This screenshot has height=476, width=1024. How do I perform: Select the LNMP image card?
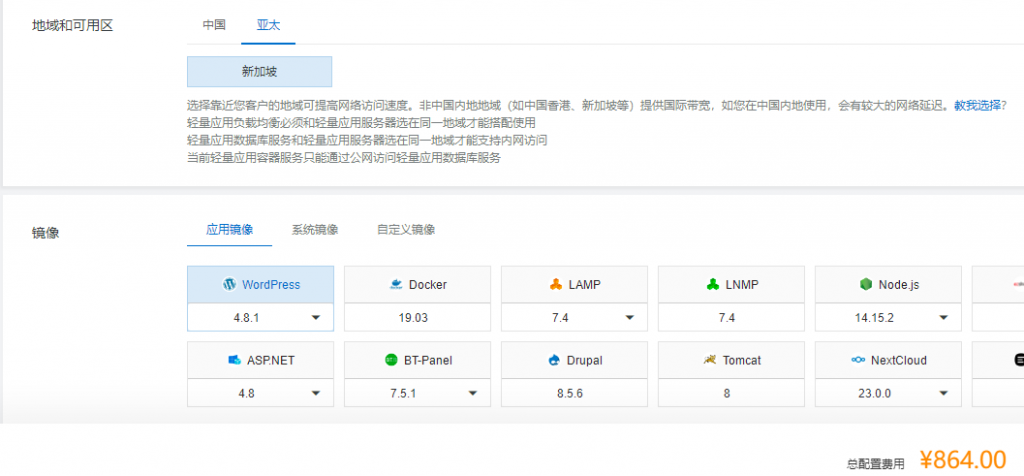pyautogui.click(x=731, y=285)
